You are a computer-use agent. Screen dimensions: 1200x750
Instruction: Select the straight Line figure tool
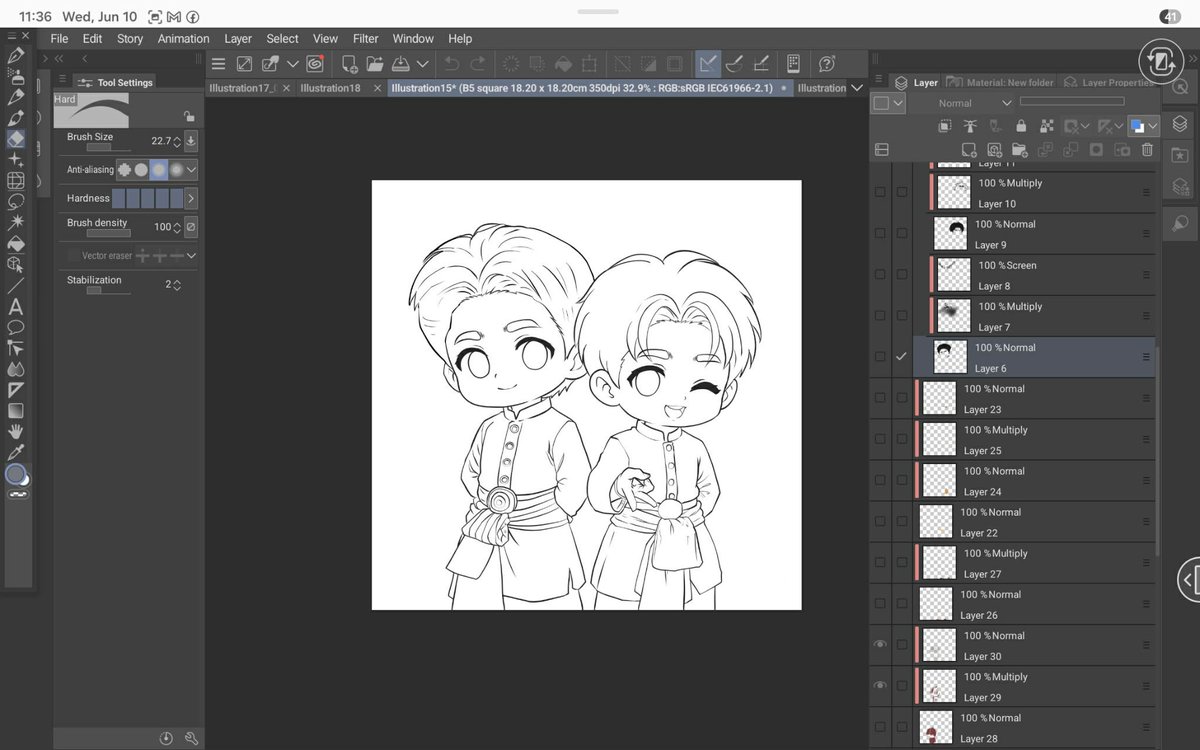[x=16, y=286]
